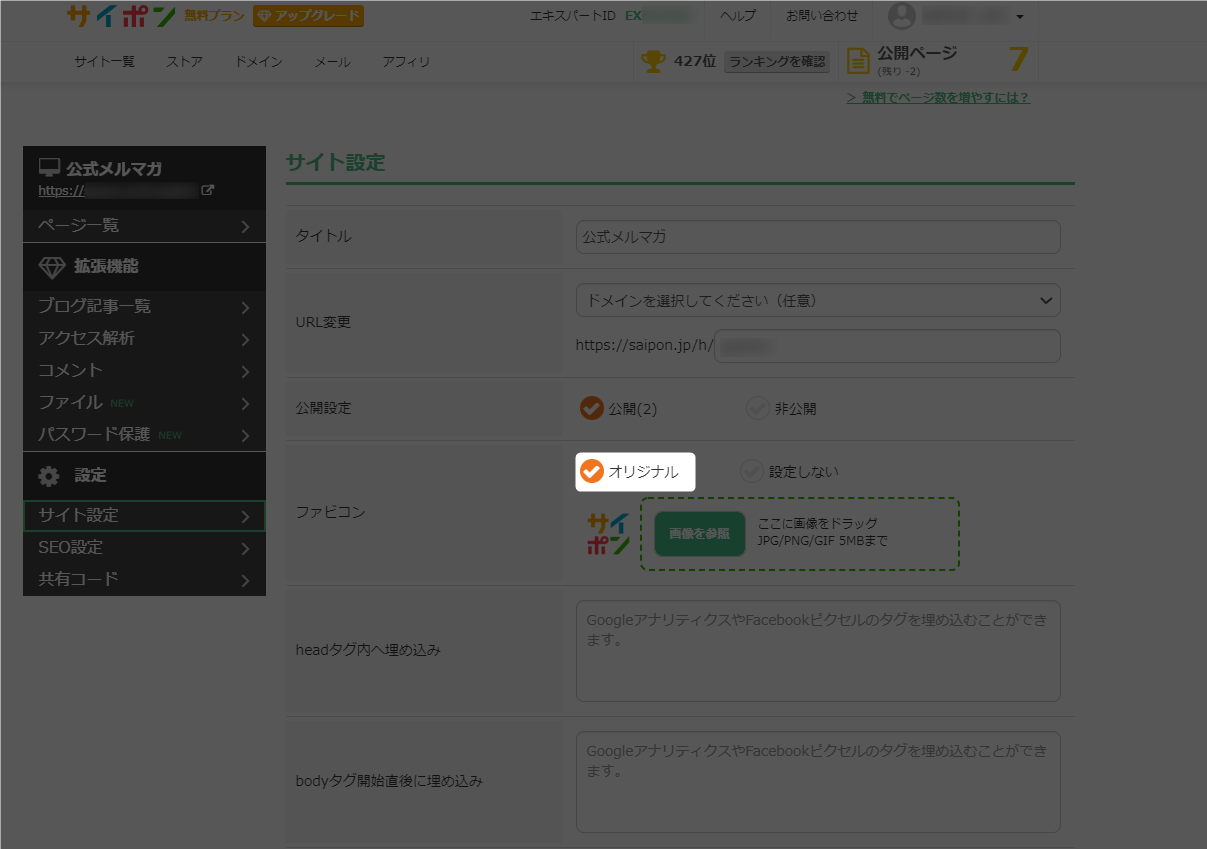
Task: Open ドメイン menu
Action: click(x=258, y=62)
